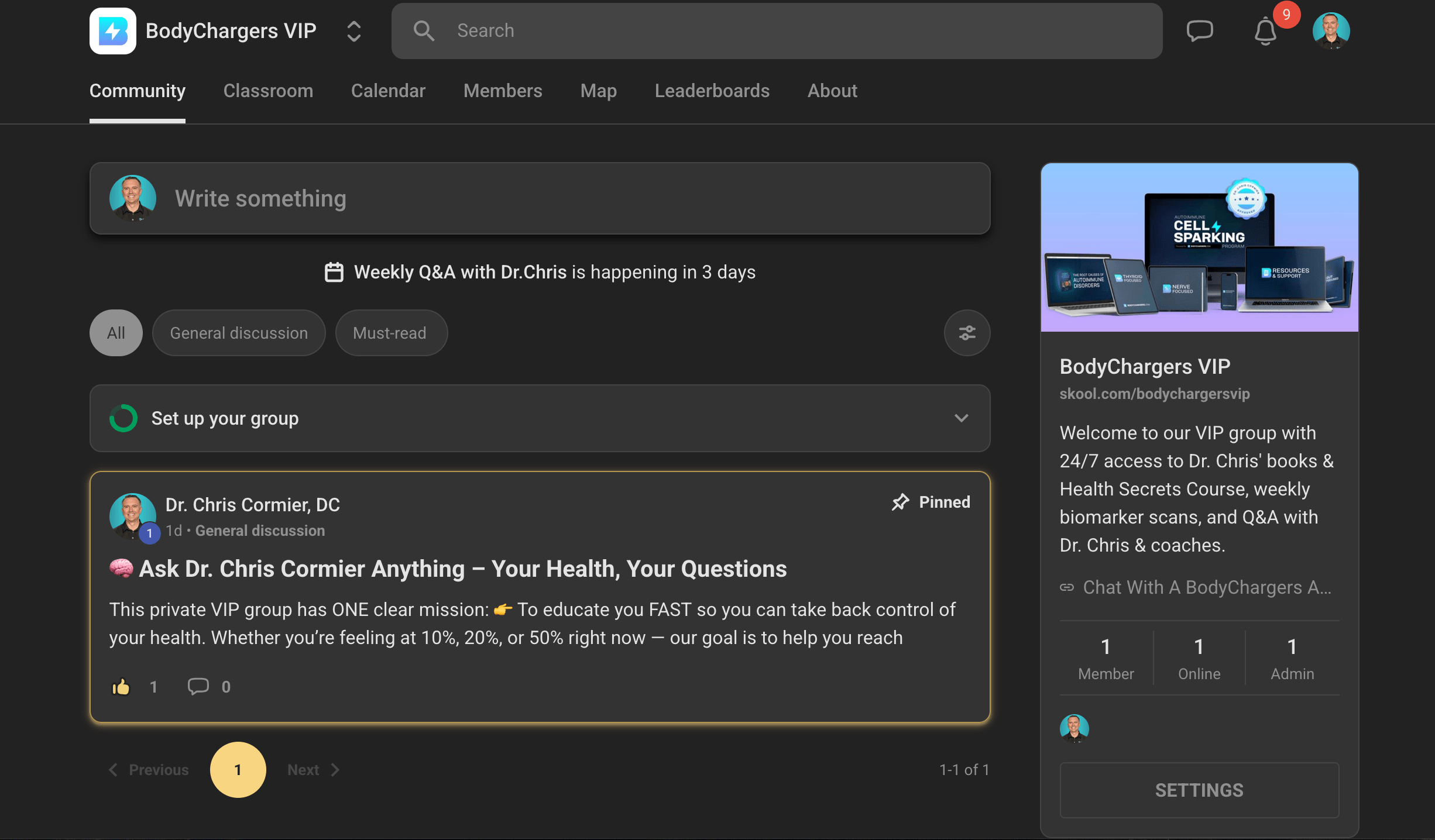Click the BodyChargers VIP lightning logo
1435x840 pixels.
coord(112,30)
